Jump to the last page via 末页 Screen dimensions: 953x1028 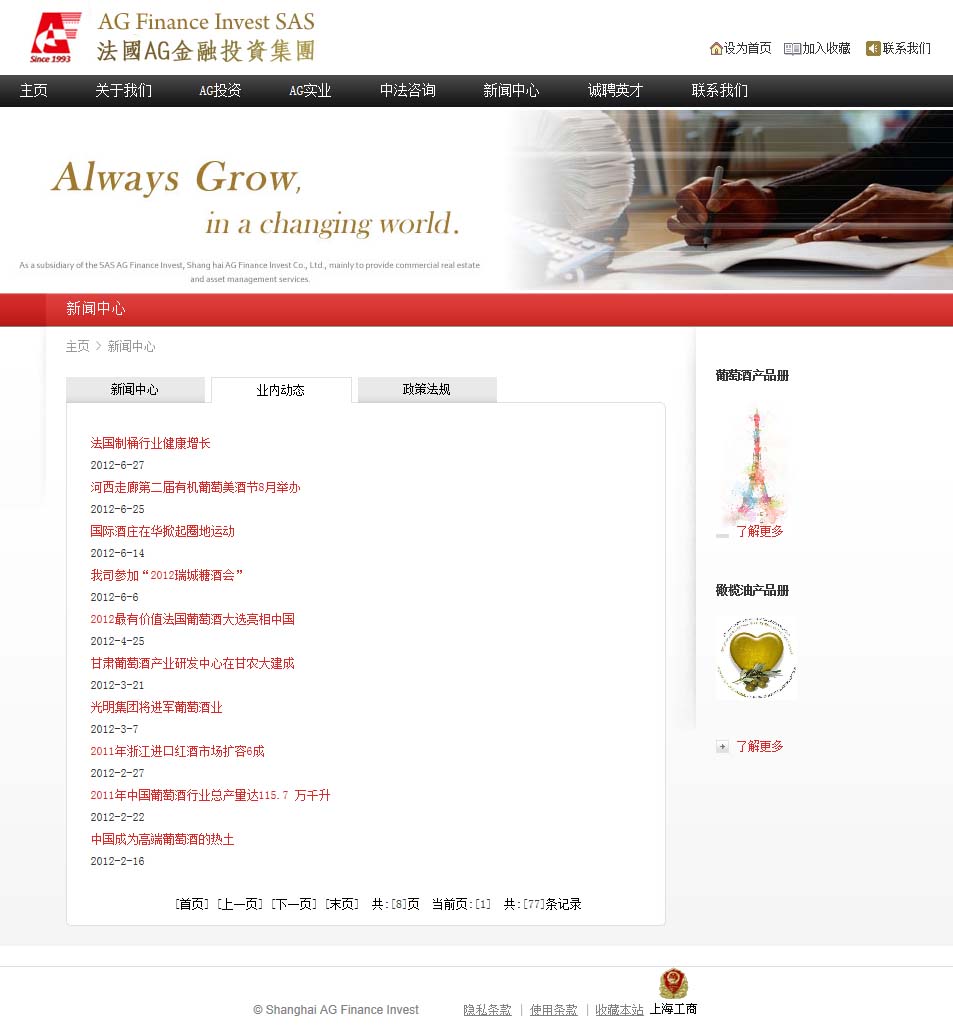(x=342, y=904)
